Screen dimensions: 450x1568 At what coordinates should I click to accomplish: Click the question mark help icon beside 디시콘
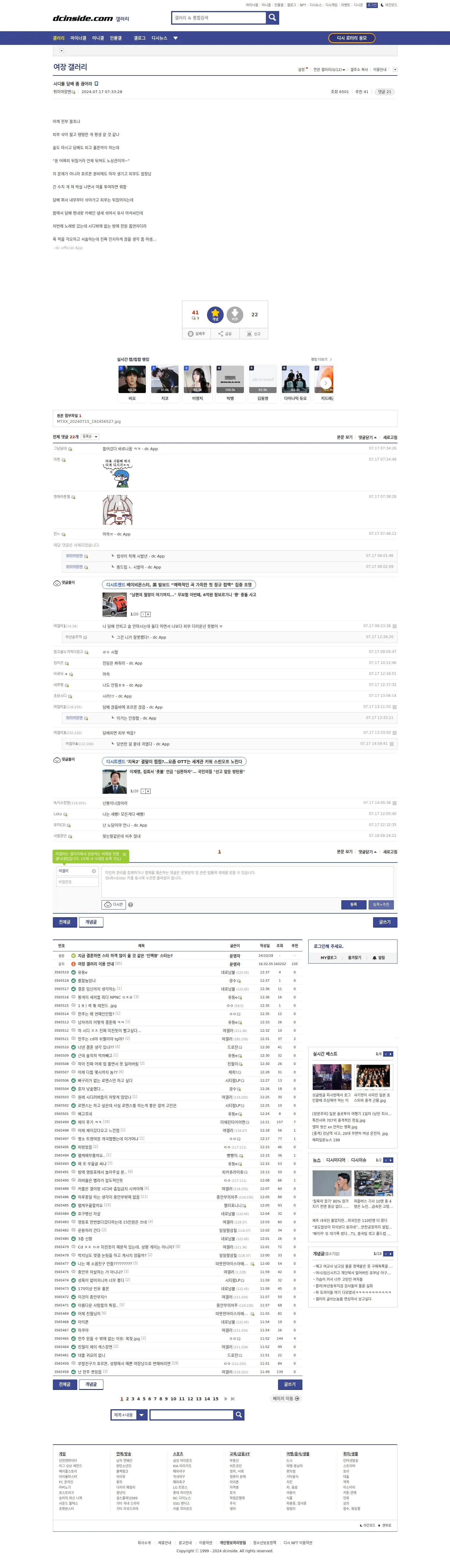[131, 904]
